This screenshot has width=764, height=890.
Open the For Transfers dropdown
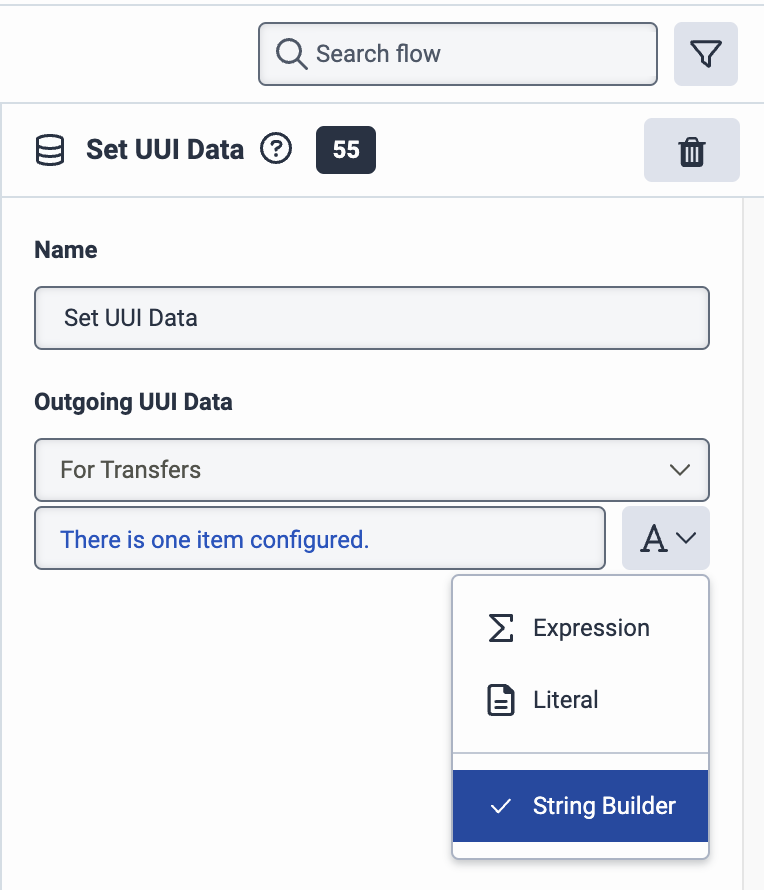(371, 470)
